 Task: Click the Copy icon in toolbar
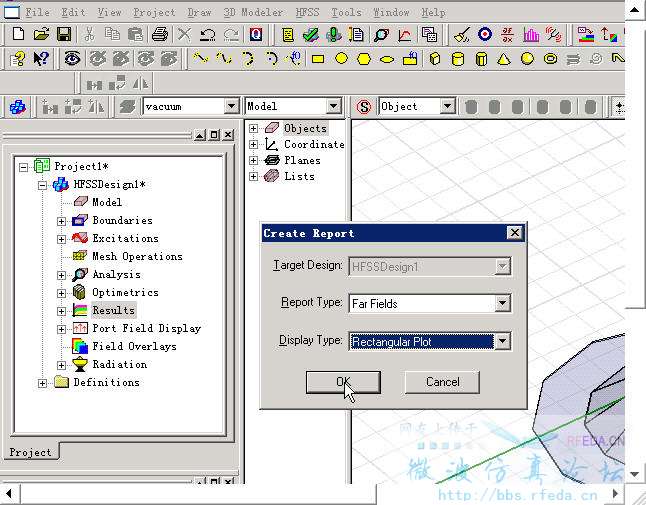112,34
